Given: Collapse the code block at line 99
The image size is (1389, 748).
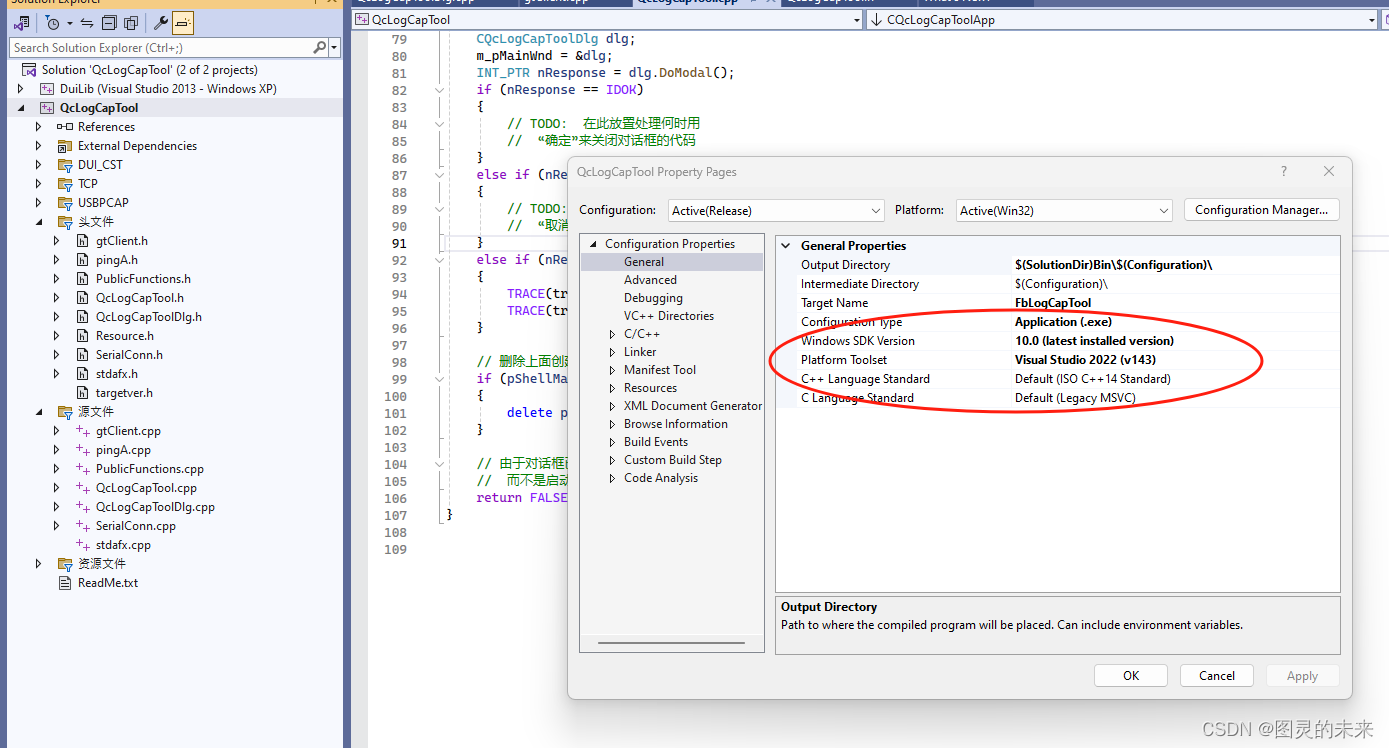Looking at the screenshot, I should click(440, 379).
